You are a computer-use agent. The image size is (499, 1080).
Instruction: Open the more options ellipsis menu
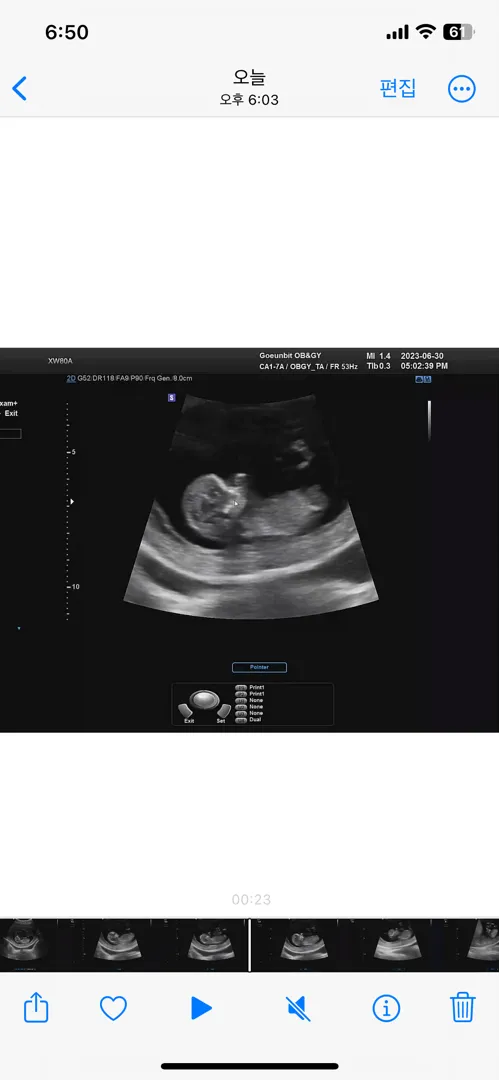click(x=461, y=88)
